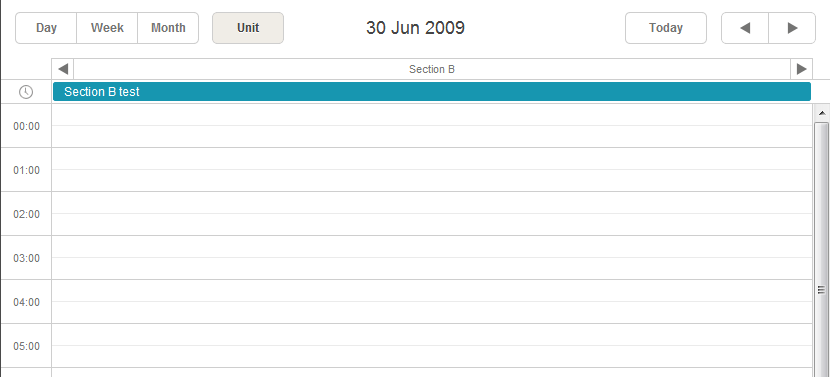Click the Section B header label

pyautogui.click(x=432, y=69)
